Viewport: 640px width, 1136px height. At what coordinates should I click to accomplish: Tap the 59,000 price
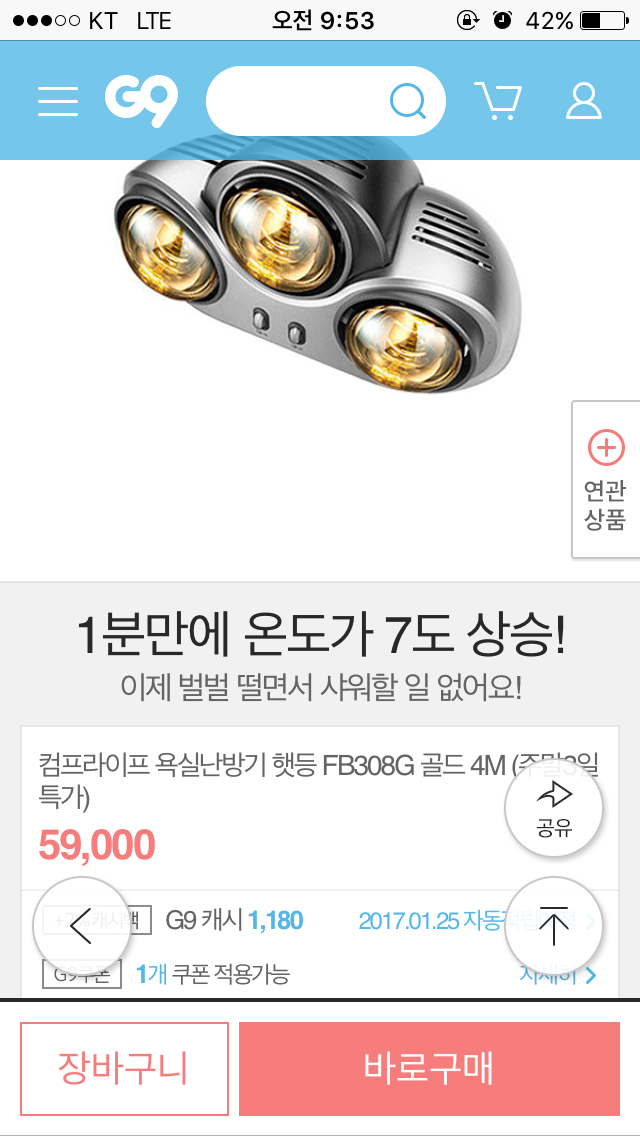tap(96, 844)
